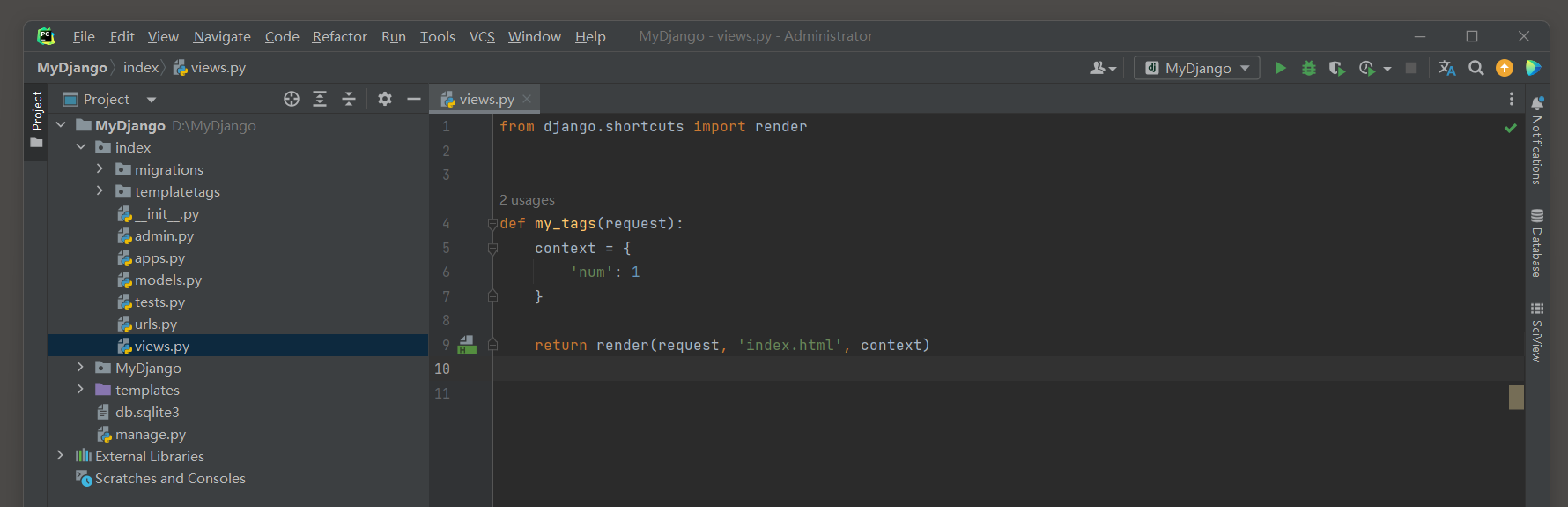This screenshot has width=1568, height=507.
Task: Open the File menu
Action: [x=84, y=36]
